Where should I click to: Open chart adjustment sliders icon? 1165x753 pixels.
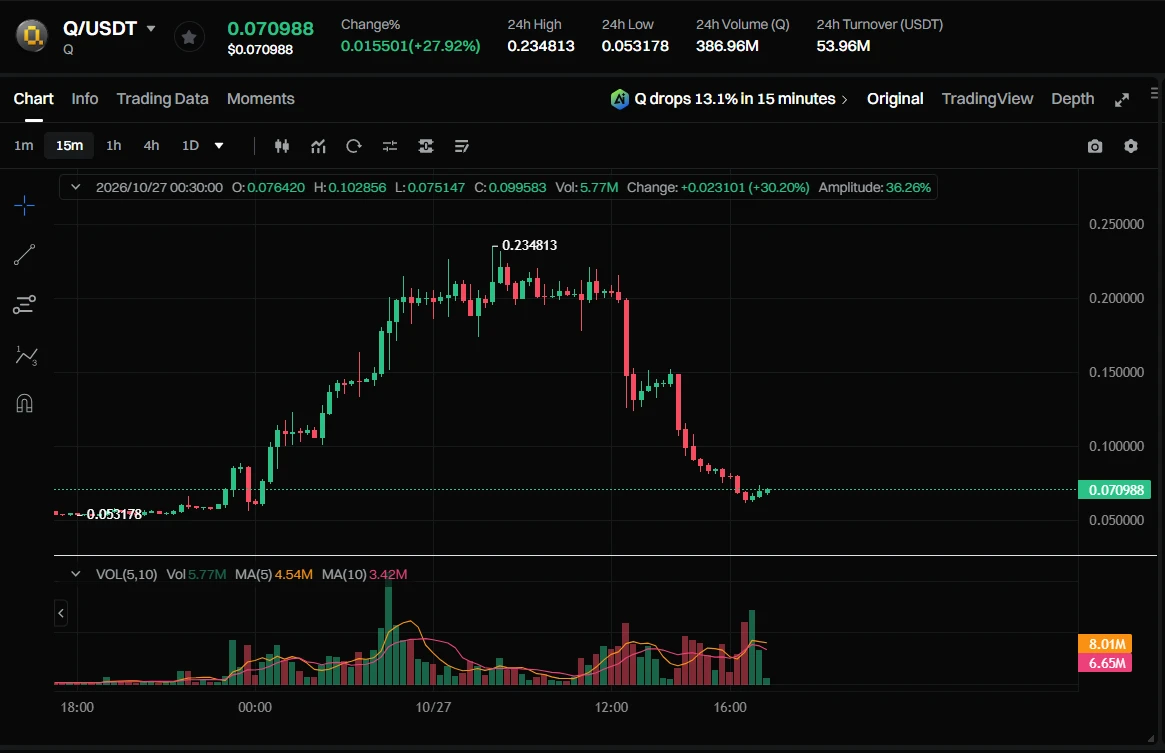[x=389, y=146]
